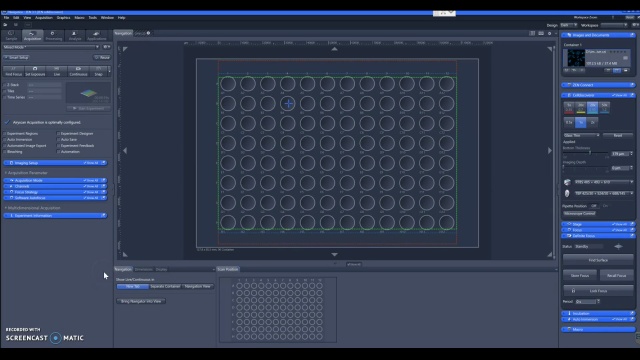Viewport: 640px width, 360px height.
Task: Open the Graphics menu
Action: pyautogui.click(x=63, y=18)
